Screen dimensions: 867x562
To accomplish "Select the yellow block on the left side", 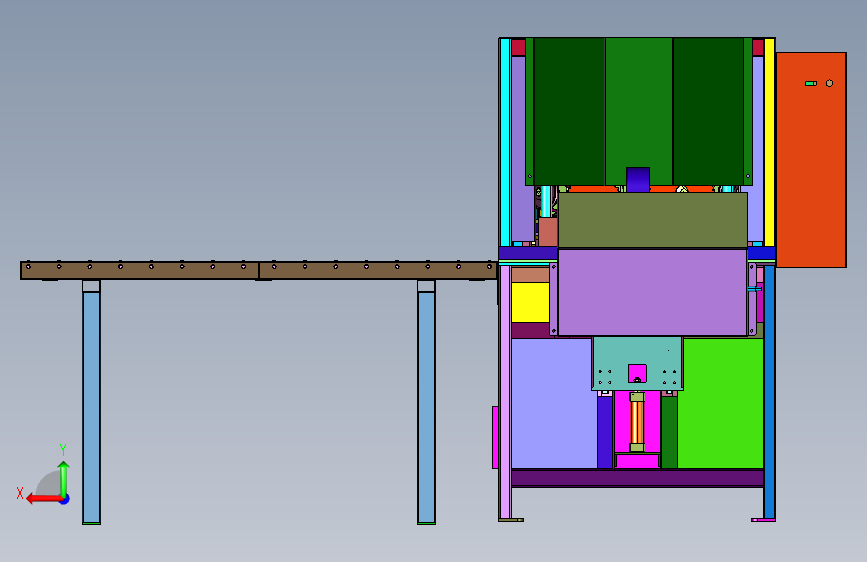I will 530,303.
